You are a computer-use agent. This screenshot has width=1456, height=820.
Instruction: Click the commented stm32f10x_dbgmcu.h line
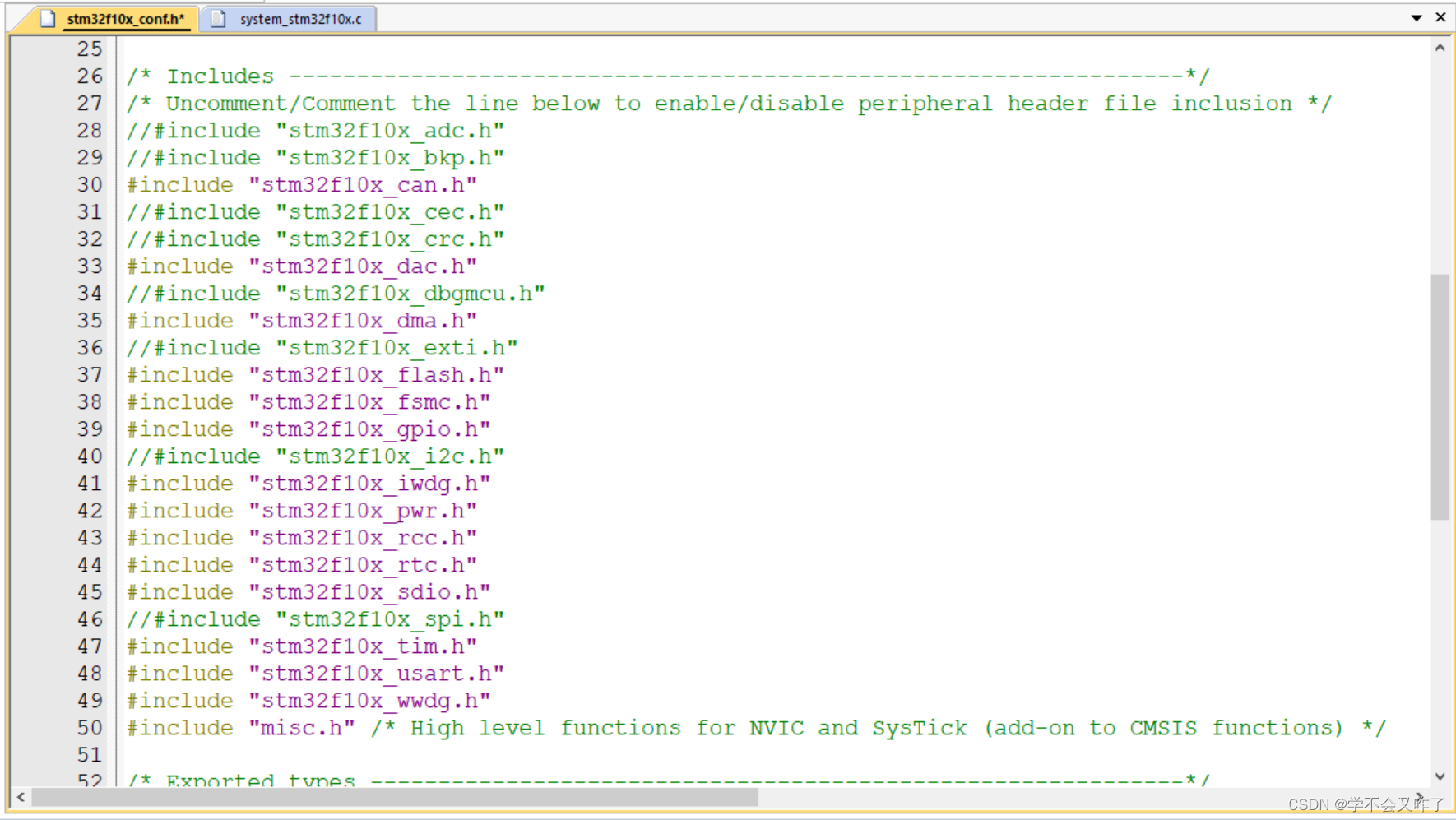tap(336, 294)
